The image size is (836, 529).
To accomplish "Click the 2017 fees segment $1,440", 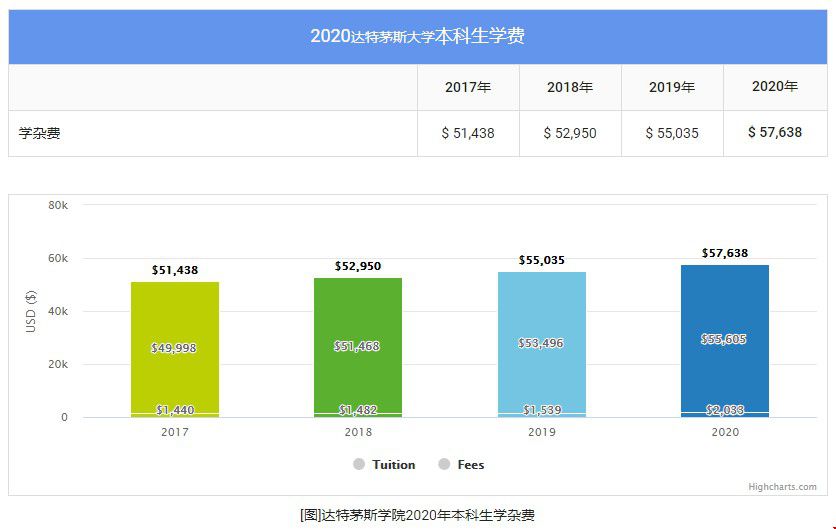I will point(175,415).
